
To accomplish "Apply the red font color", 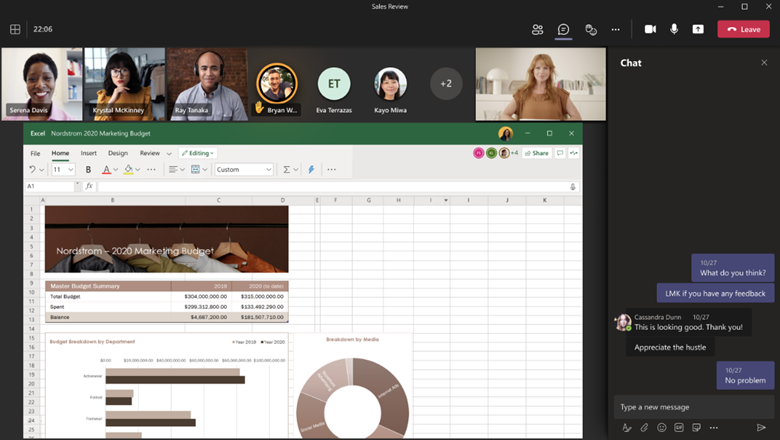I will point(106,170).
